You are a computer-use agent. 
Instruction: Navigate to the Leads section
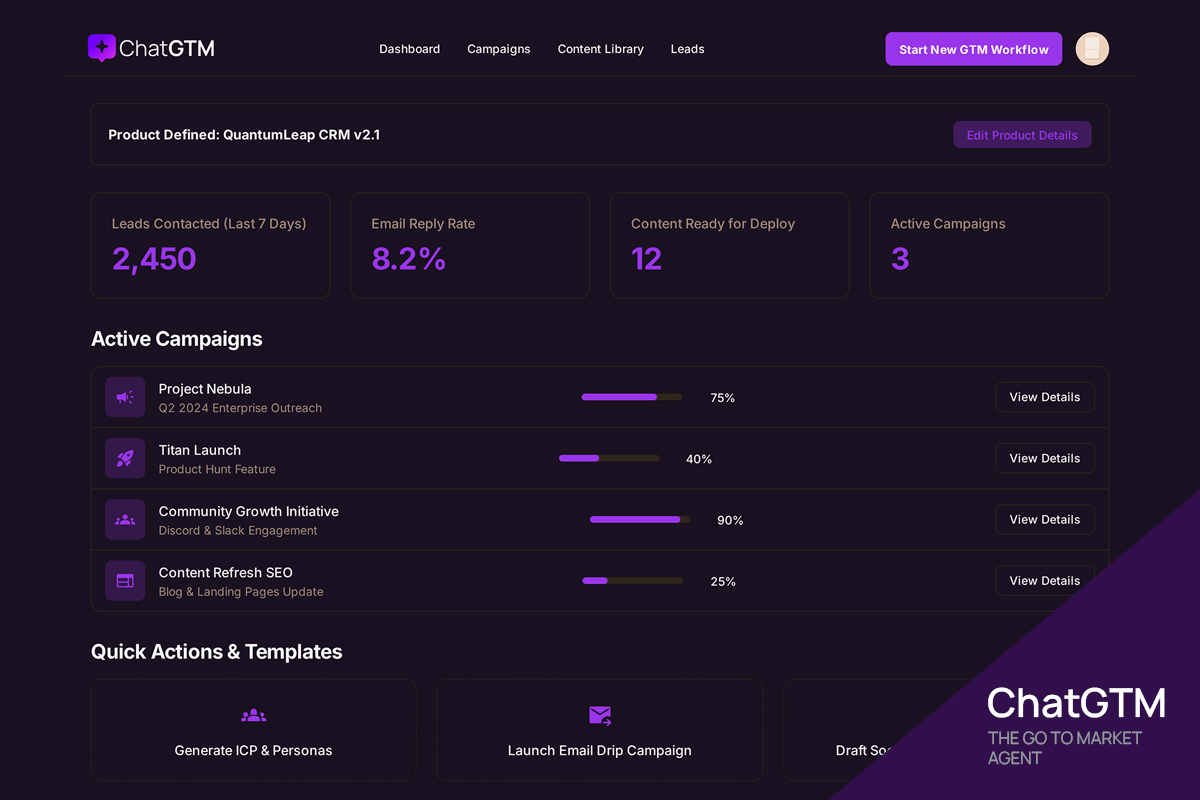[x=687, y=48]
